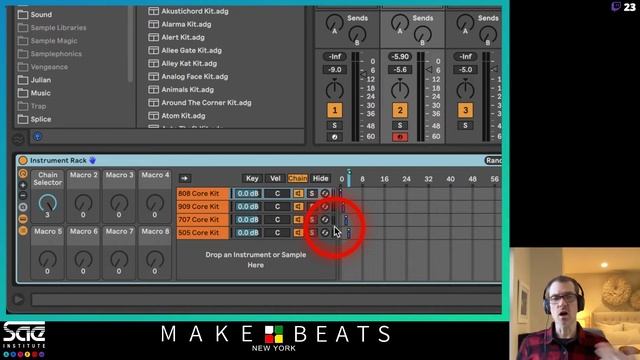Open the Vel zone editor tab
The height and width of the screenshot is (360, 640).
point(275,178)
